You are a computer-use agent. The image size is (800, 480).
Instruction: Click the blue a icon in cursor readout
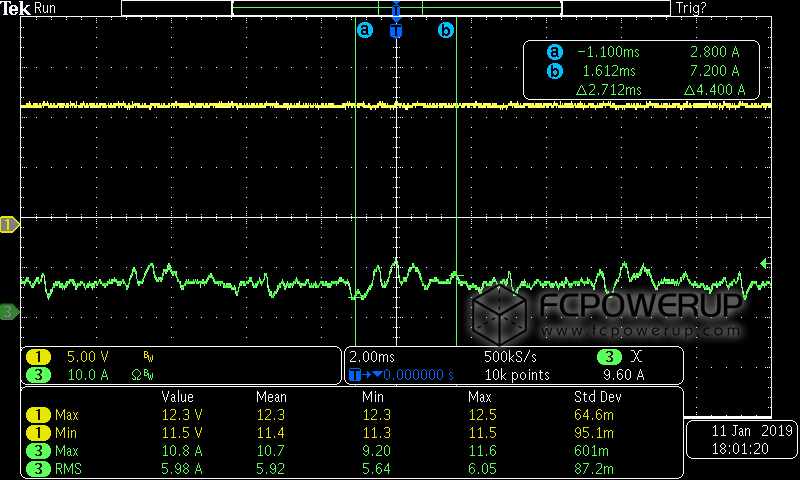[554, 52]
